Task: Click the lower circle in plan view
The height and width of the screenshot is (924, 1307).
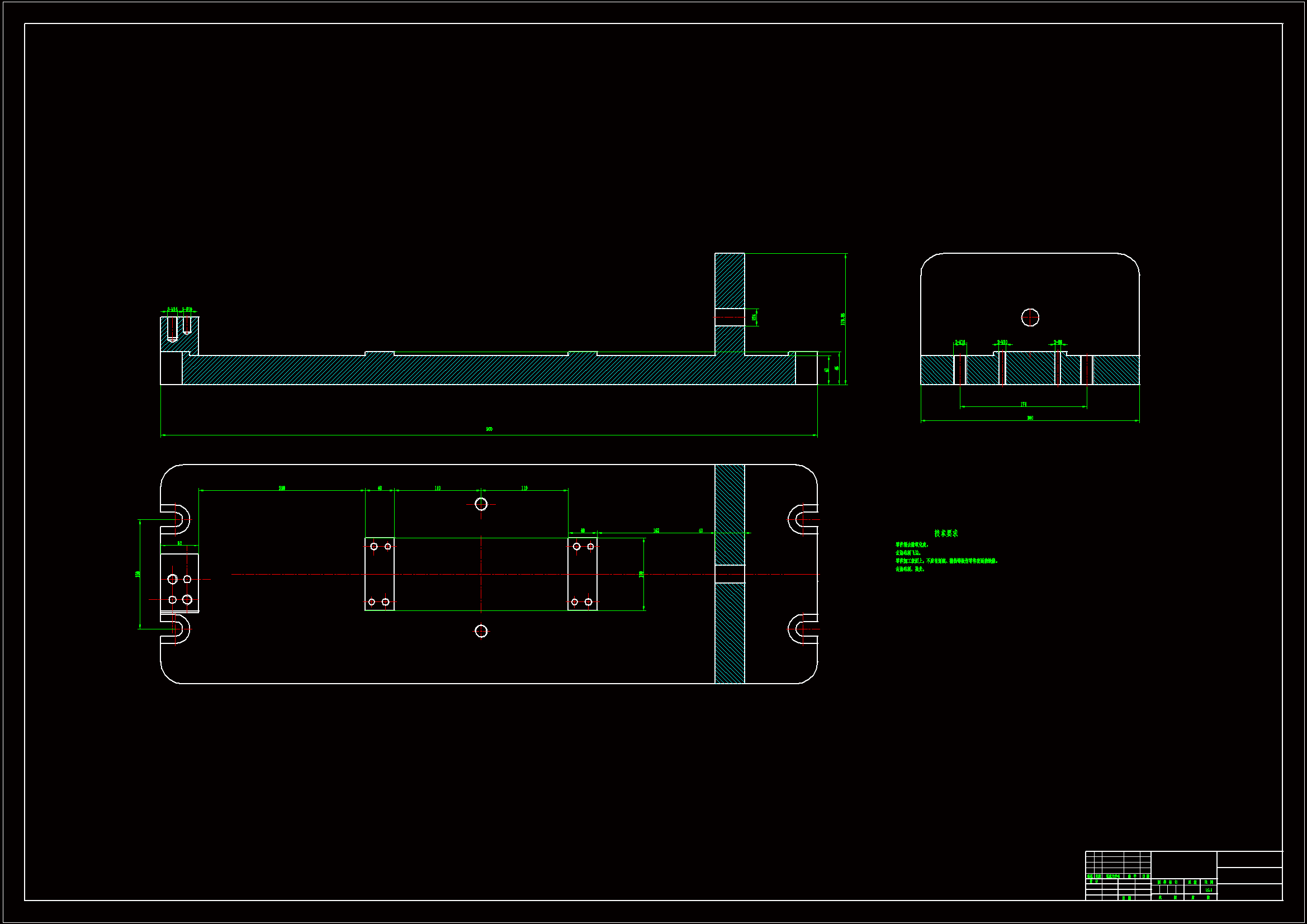Action: [481, 631]
